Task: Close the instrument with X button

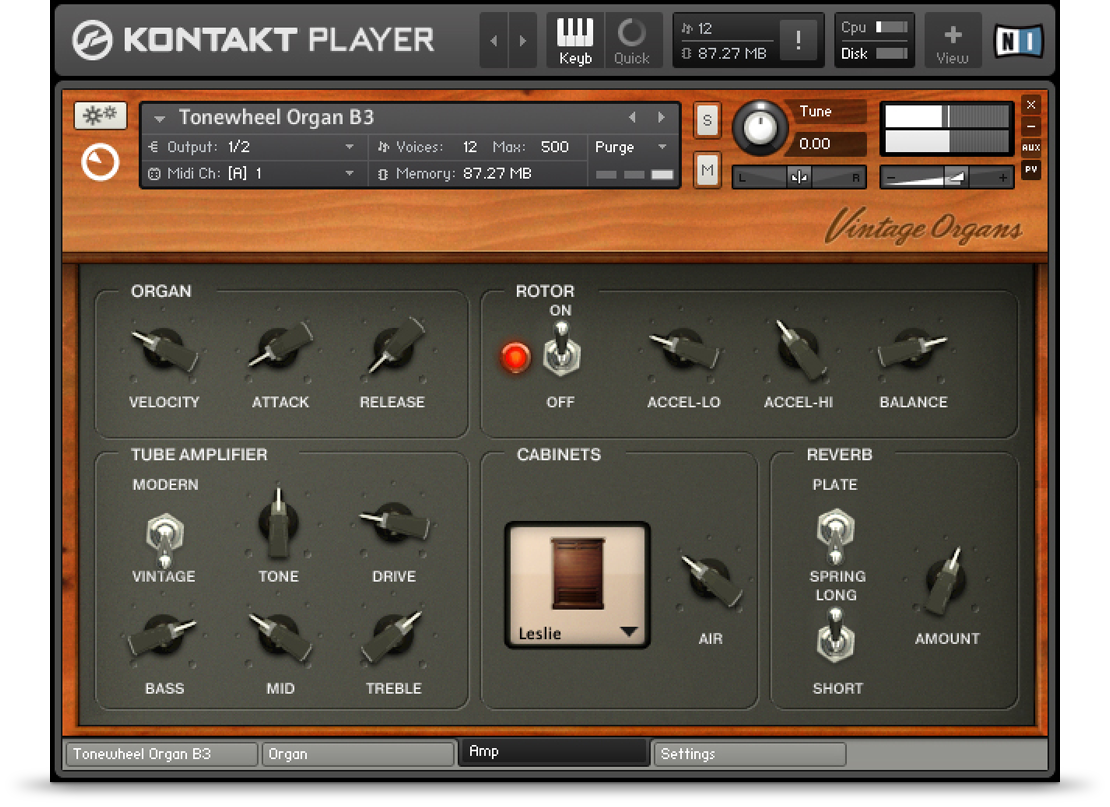Action: (x=1031, y=105)
